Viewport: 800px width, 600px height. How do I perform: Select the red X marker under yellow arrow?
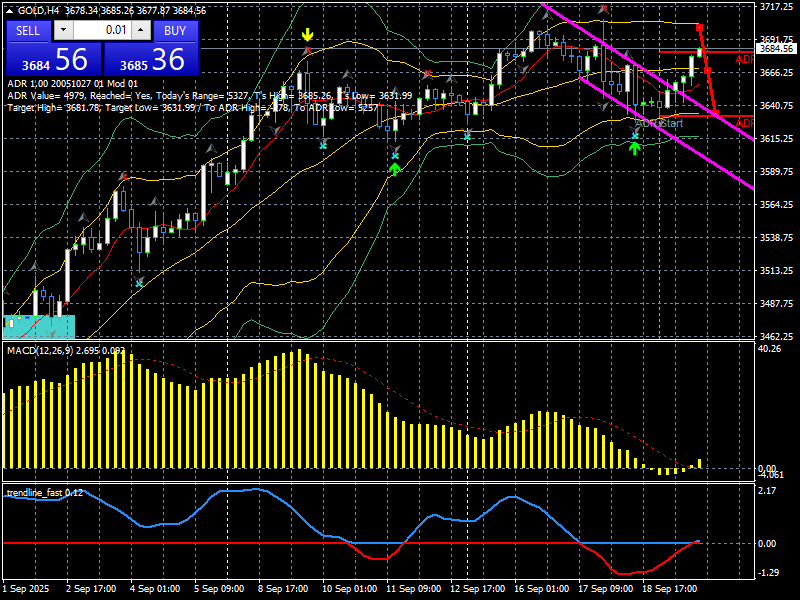pyautogui.click(x=307, y=51)
